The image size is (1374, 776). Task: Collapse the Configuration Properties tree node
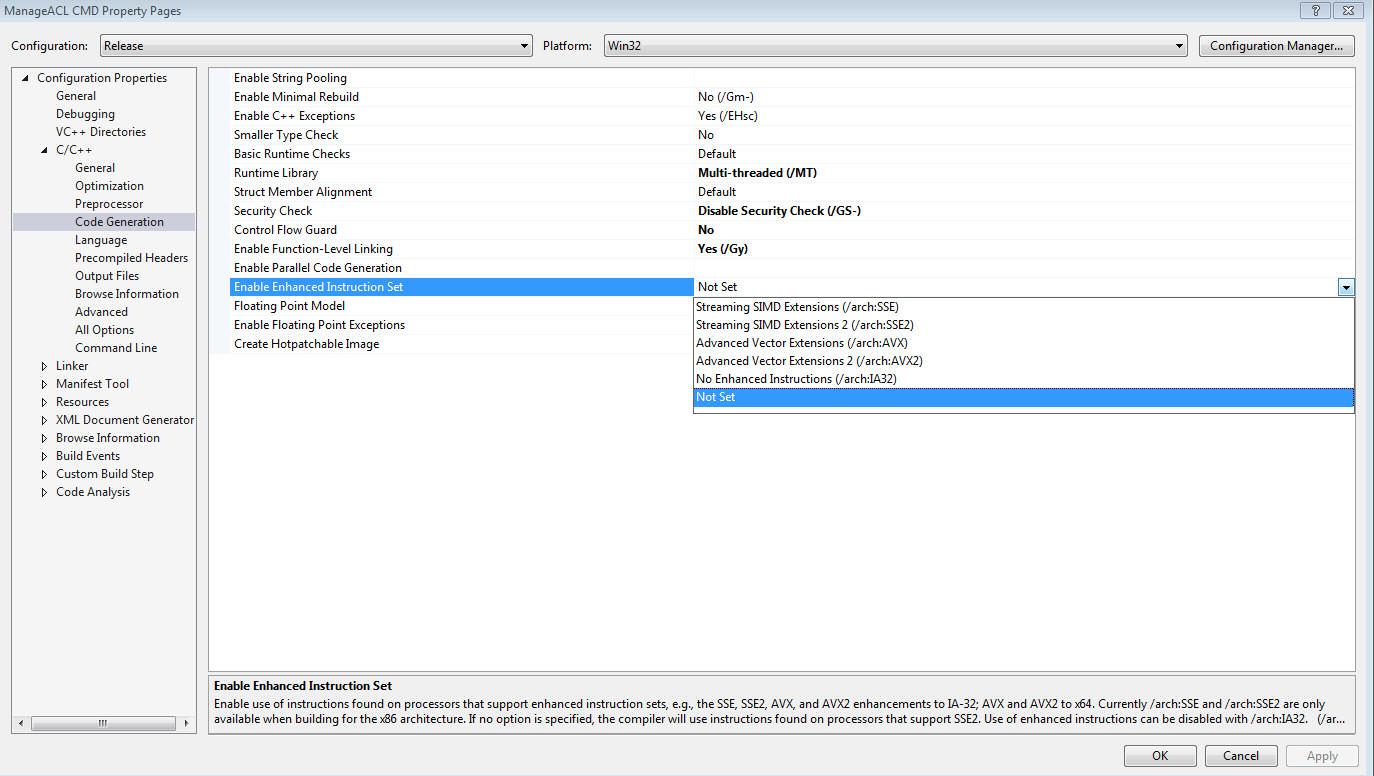point(25,78)
